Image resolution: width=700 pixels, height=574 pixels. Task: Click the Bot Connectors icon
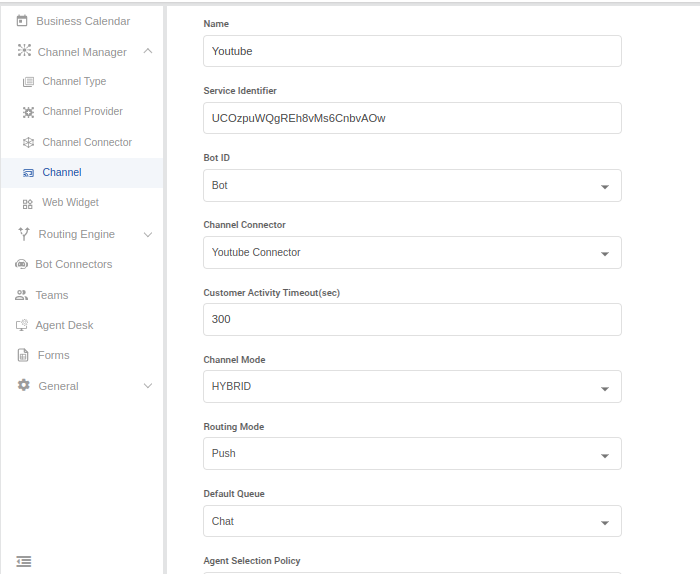pos(22,265)
